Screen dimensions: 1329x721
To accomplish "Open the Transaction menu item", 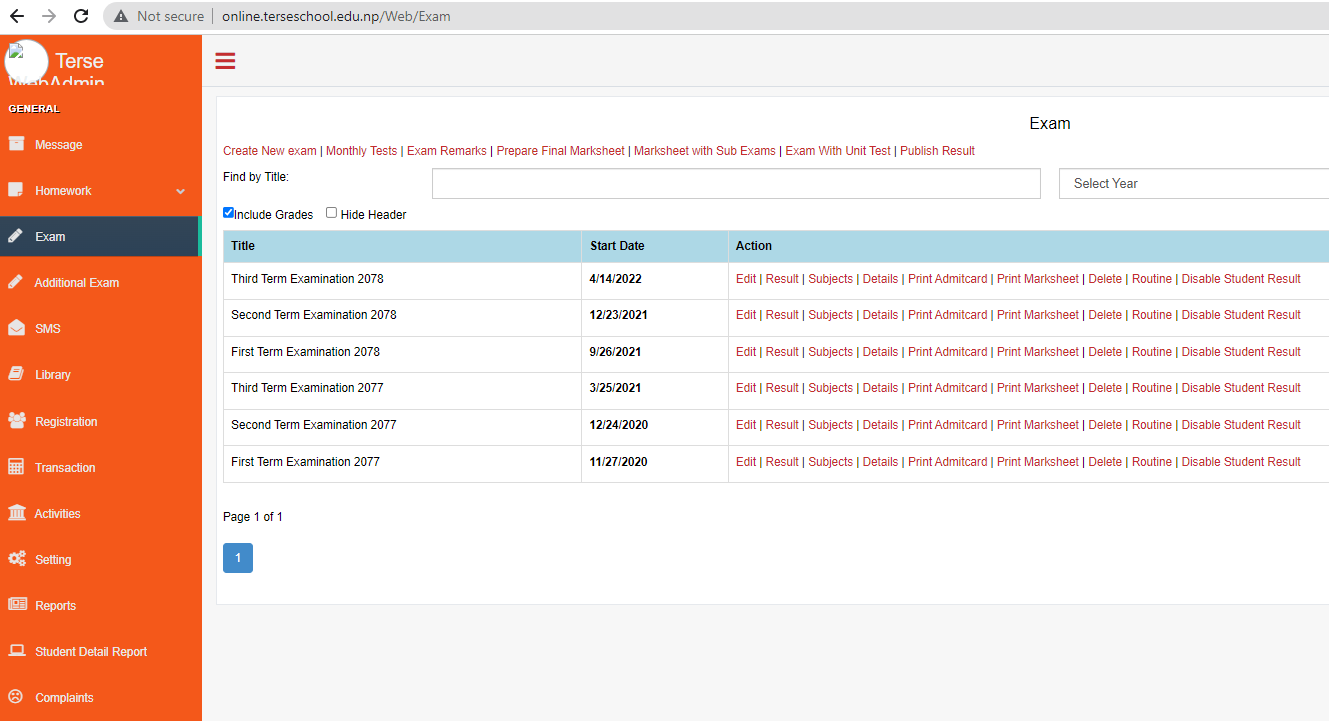I will [x=65, y=468].
